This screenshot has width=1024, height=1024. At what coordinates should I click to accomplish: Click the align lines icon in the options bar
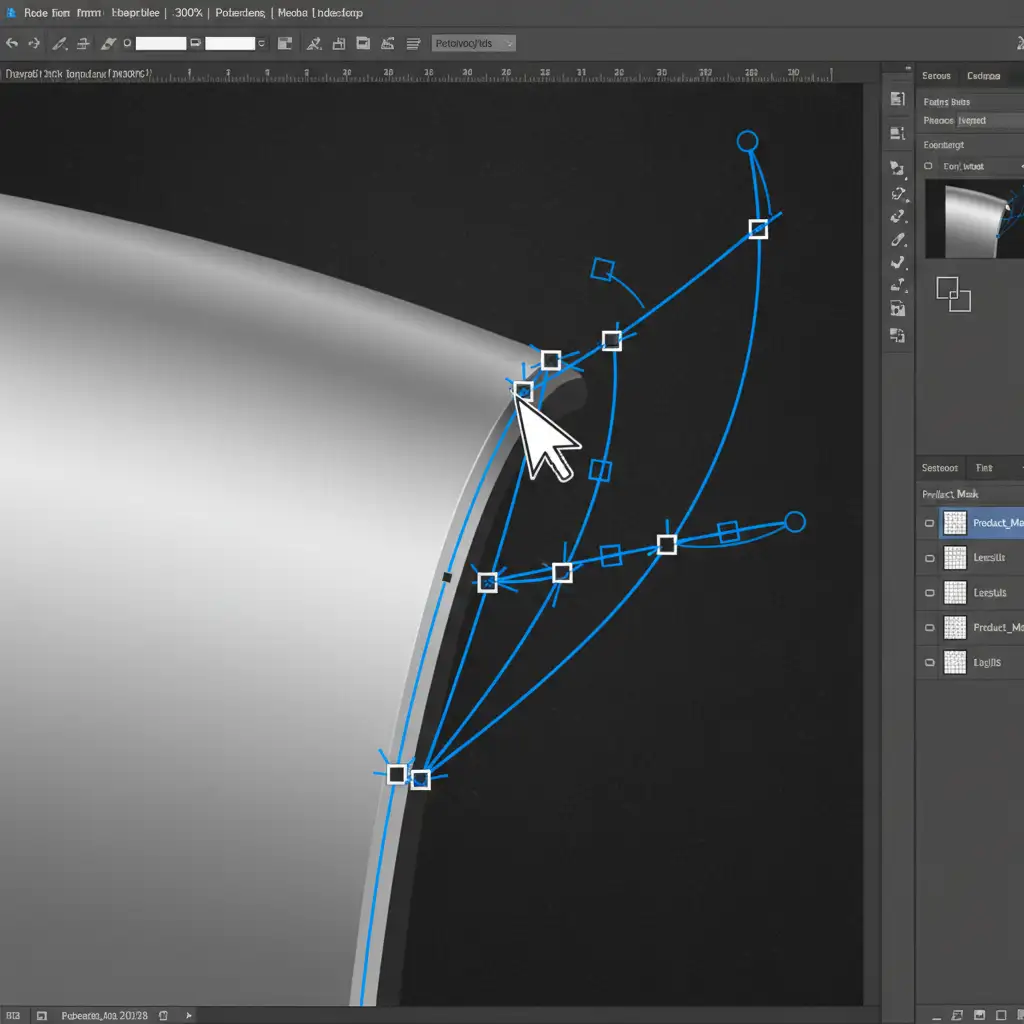413,43
